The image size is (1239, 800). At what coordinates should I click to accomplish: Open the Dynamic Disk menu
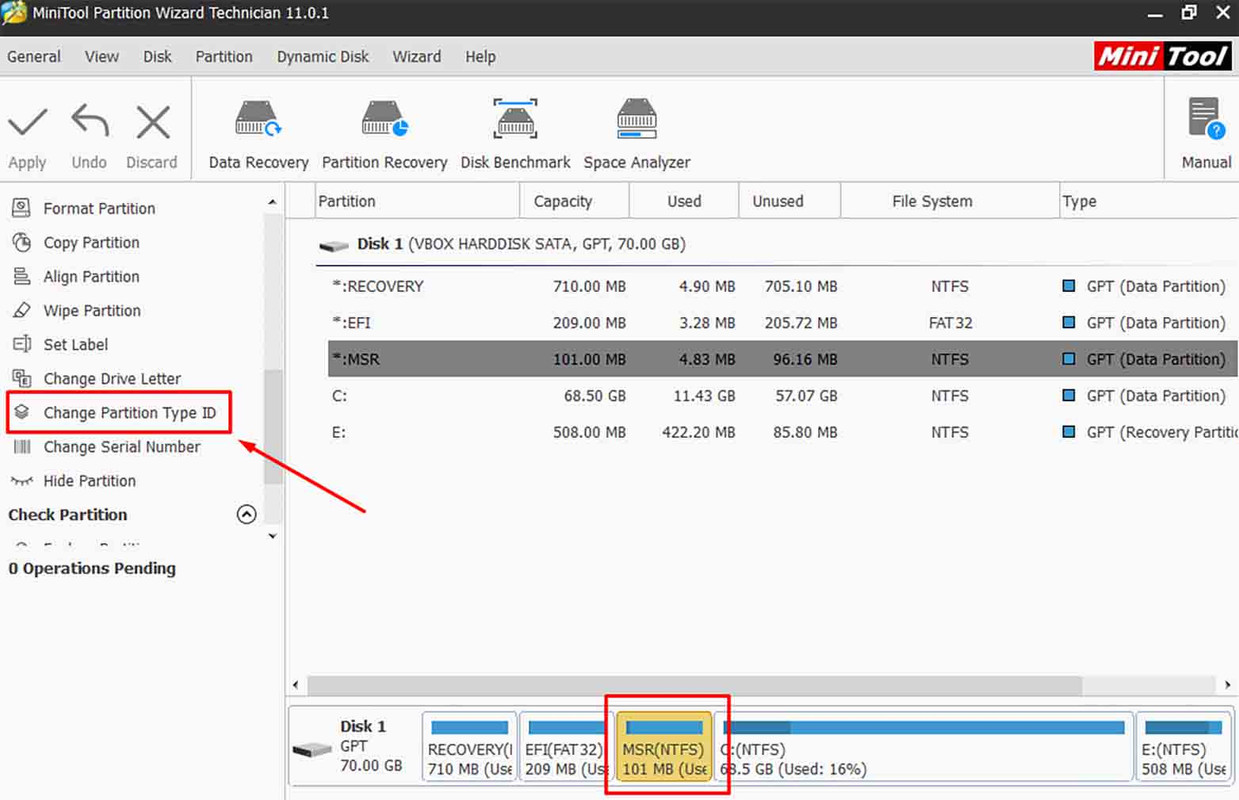(x=323, y=56)
